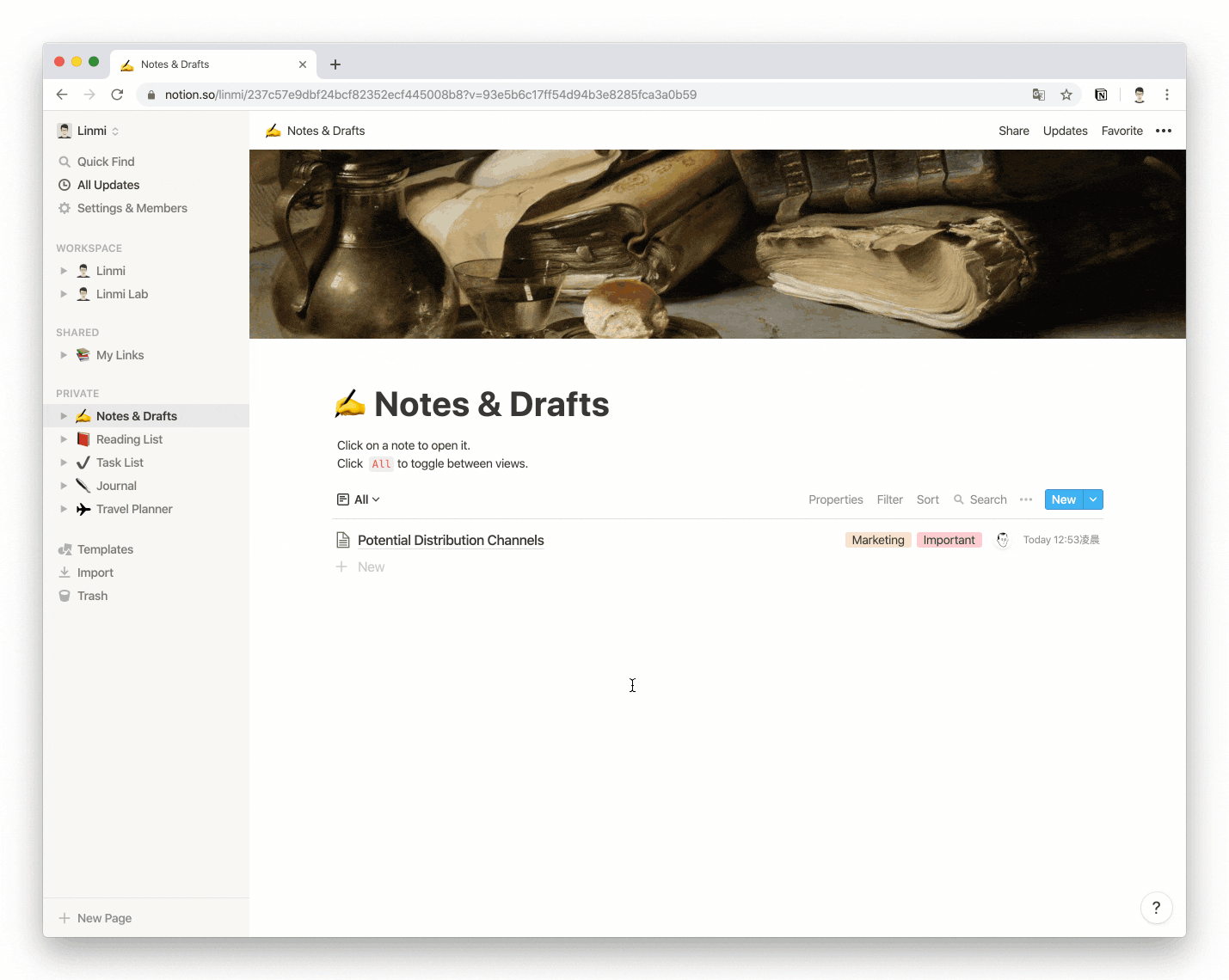Image resolution: width=1229 pixels, height=980 pixels.
Task: Click the Quick Find magnifier icon
Action: coord(65,162)
